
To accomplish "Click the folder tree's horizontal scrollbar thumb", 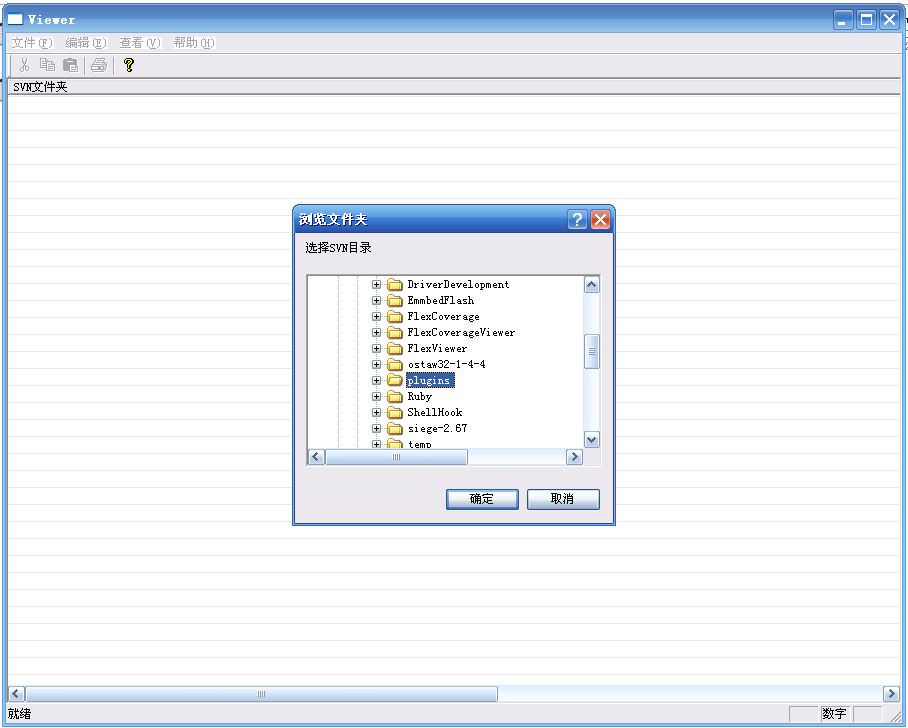I will click(x=396, y=457).
